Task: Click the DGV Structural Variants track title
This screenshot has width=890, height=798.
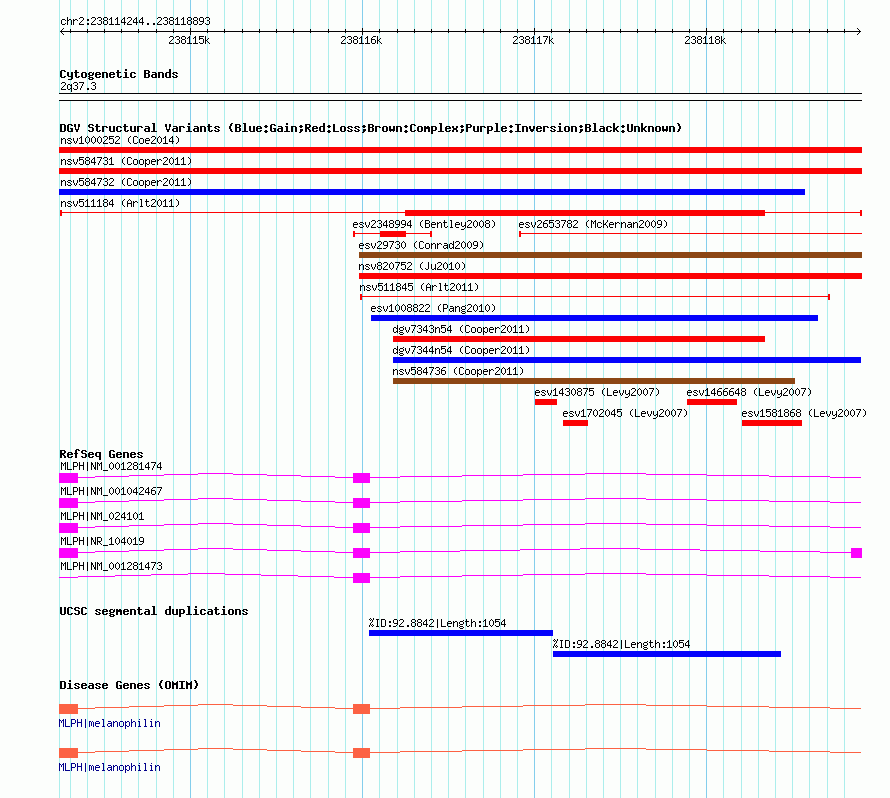Action: 371,128
